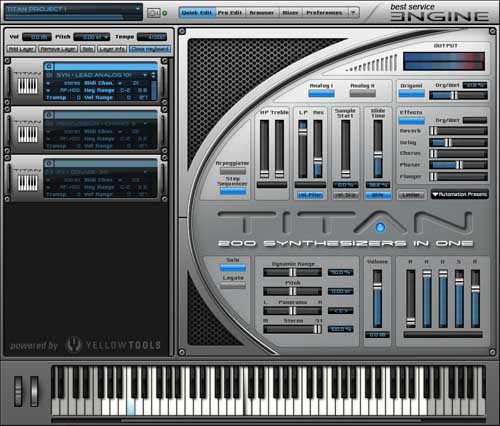Click the keyboard icon of the second layer

(28, 135)
